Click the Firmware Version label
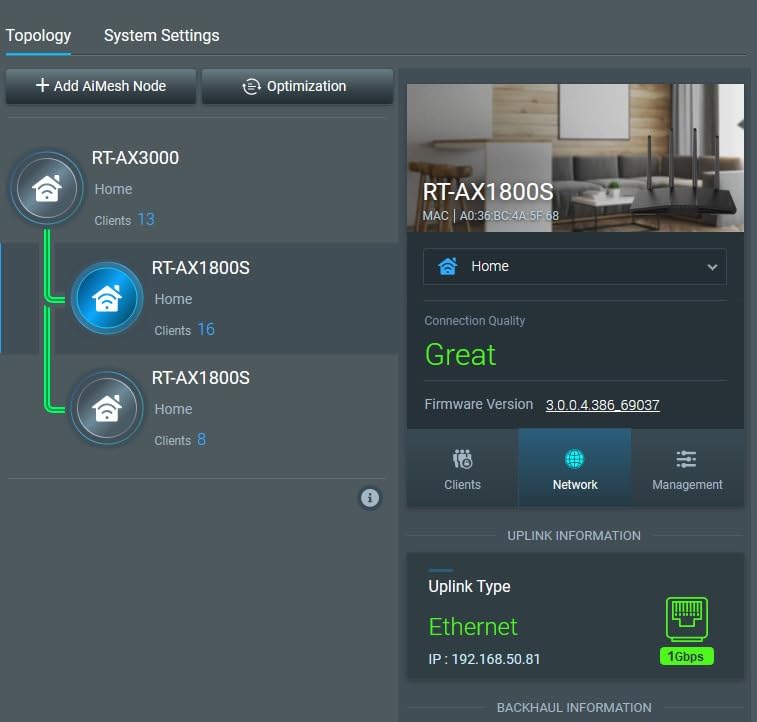 pyautogui.click(x=478, y=404)
